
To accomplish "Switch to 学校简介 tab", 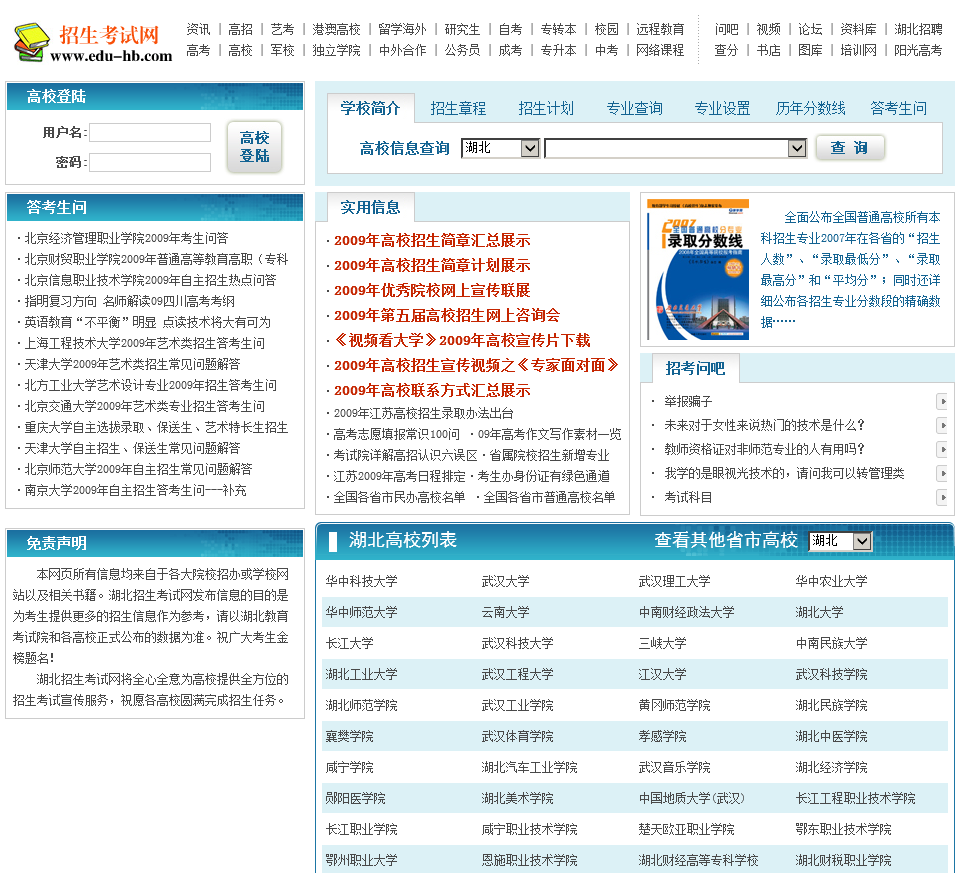I will 370,108.
